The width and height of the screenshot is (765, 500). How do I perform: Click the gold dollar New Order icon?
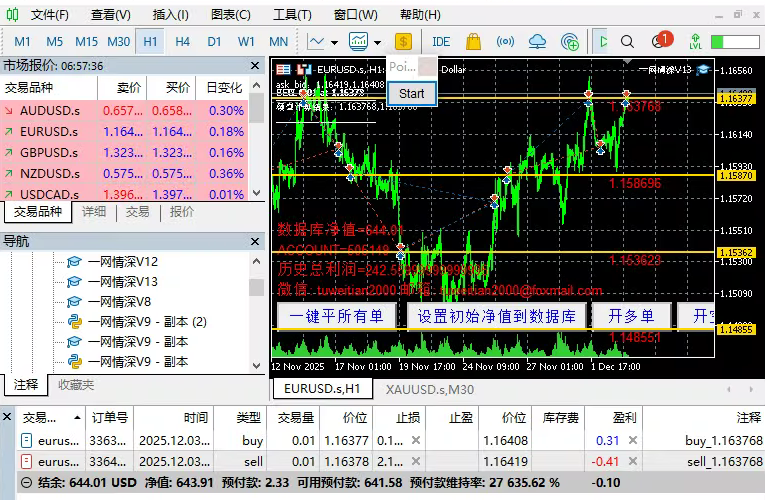click(x=403, y=41)
